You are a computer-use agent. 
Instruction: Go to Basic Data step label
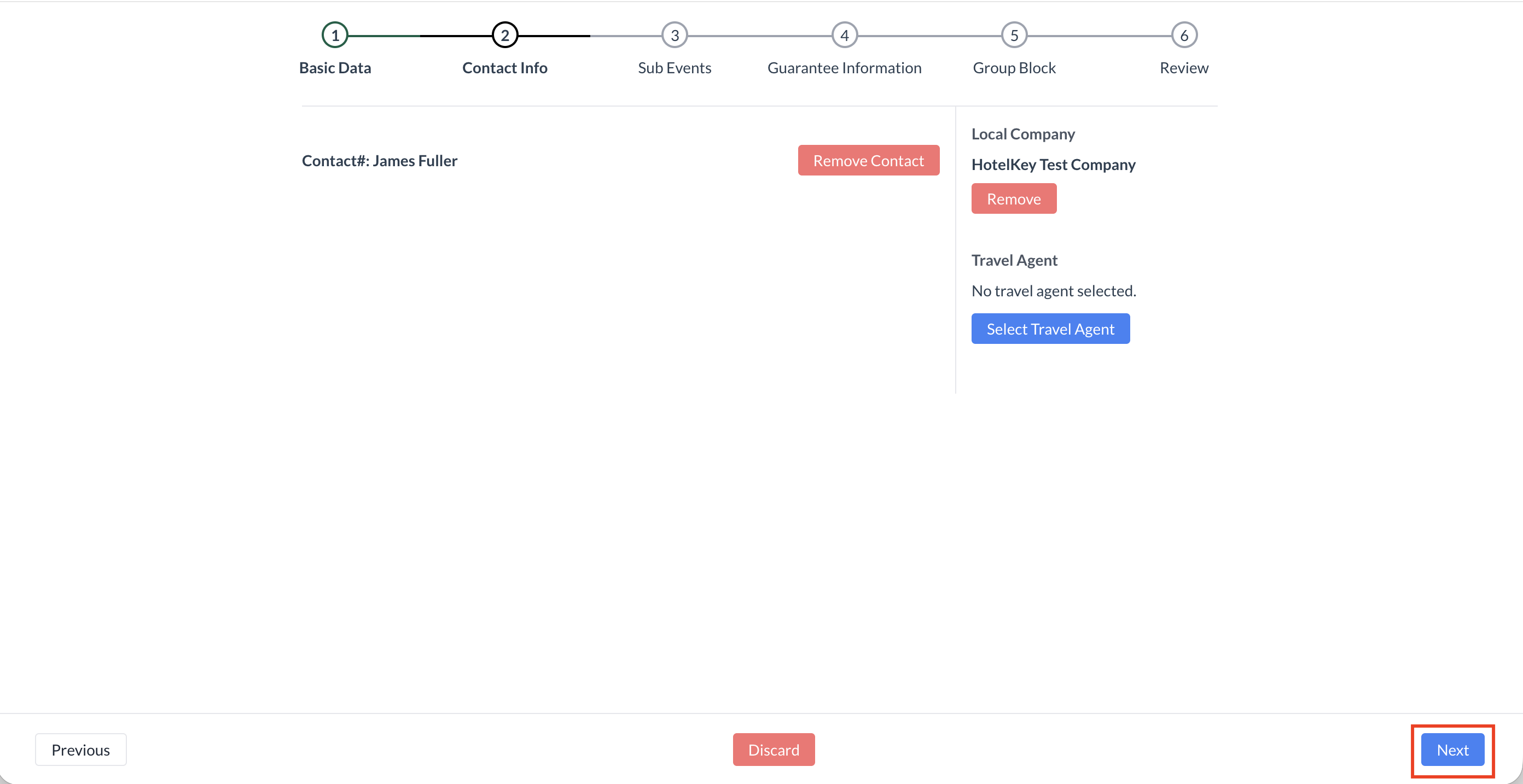[335, 68]
